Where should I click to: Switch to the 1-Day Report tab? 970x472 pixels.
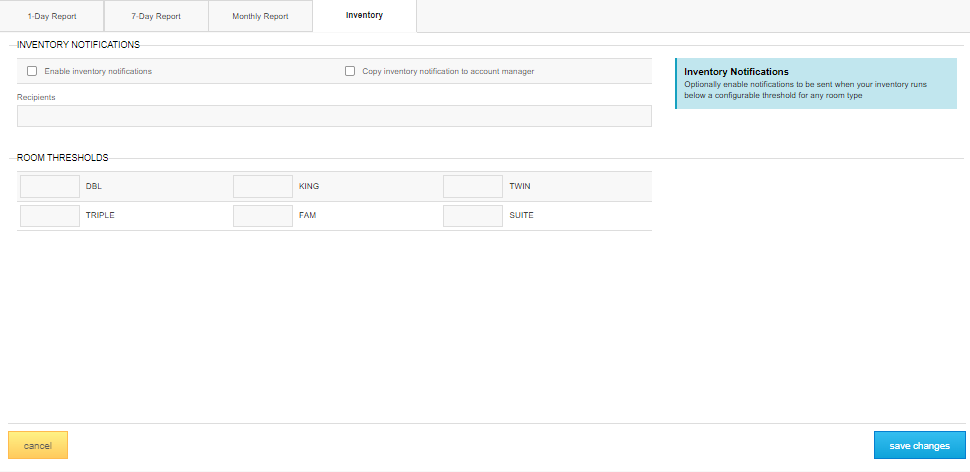tap(52, 16)
